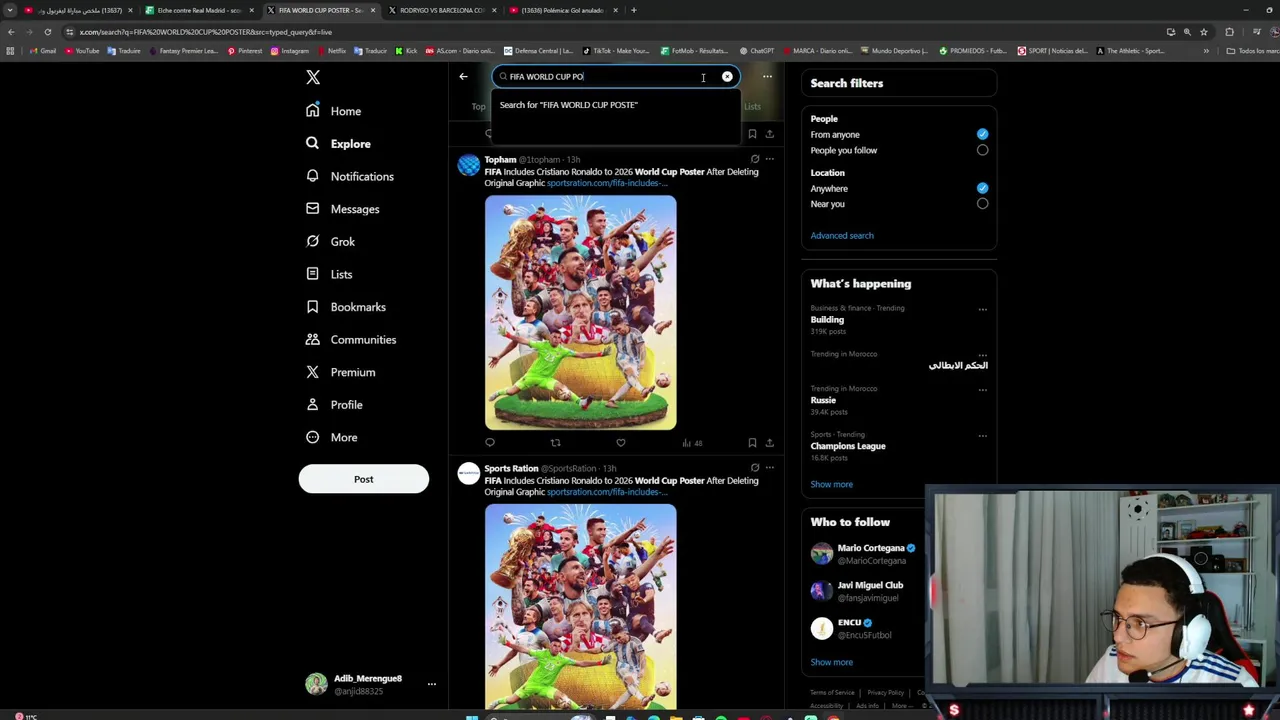
Task: Reply to the Topham post
Action: (x=490, y=443)
